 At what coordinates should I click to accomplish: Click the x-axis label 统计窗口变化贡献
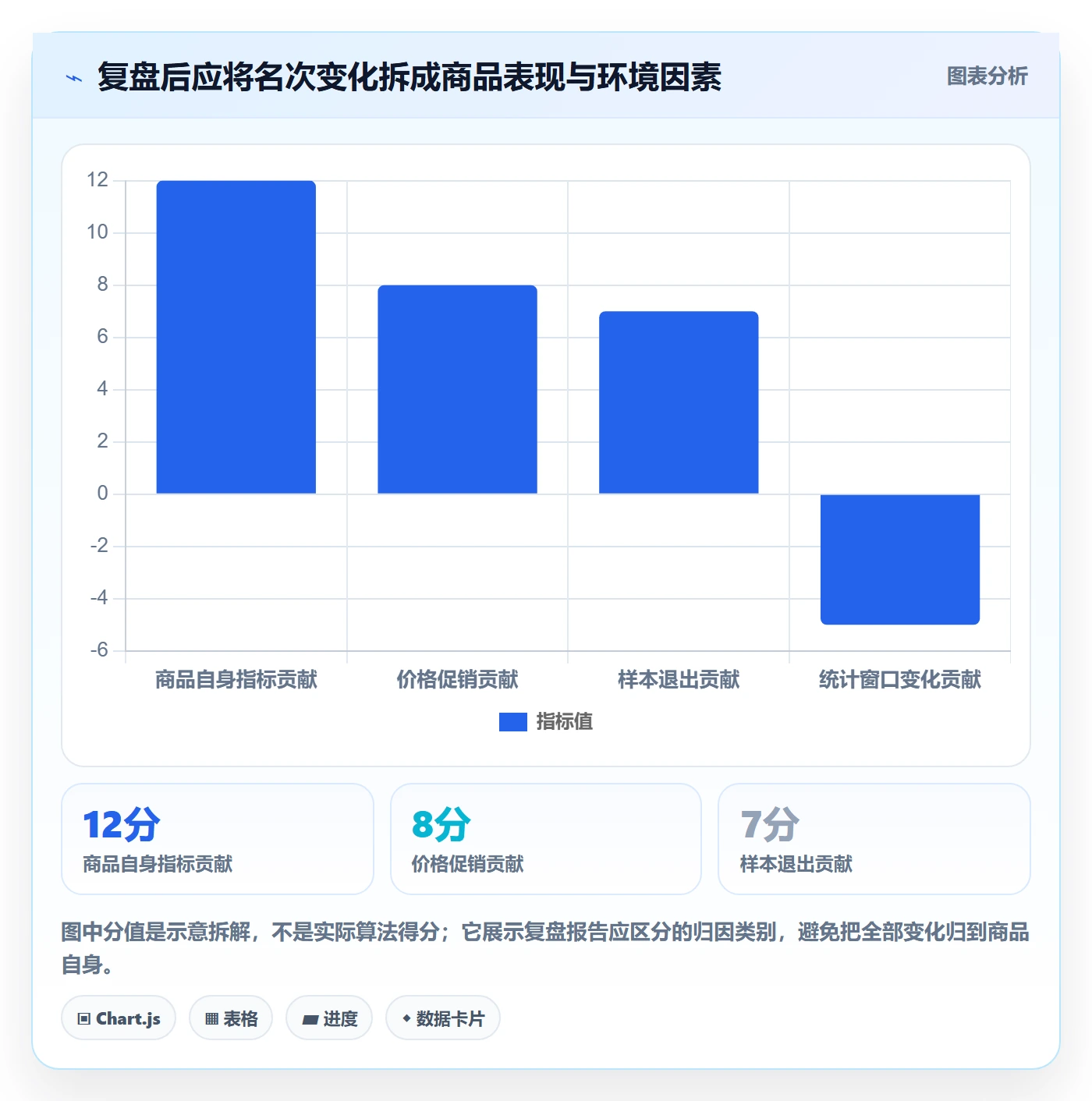[x=900, y=680]
